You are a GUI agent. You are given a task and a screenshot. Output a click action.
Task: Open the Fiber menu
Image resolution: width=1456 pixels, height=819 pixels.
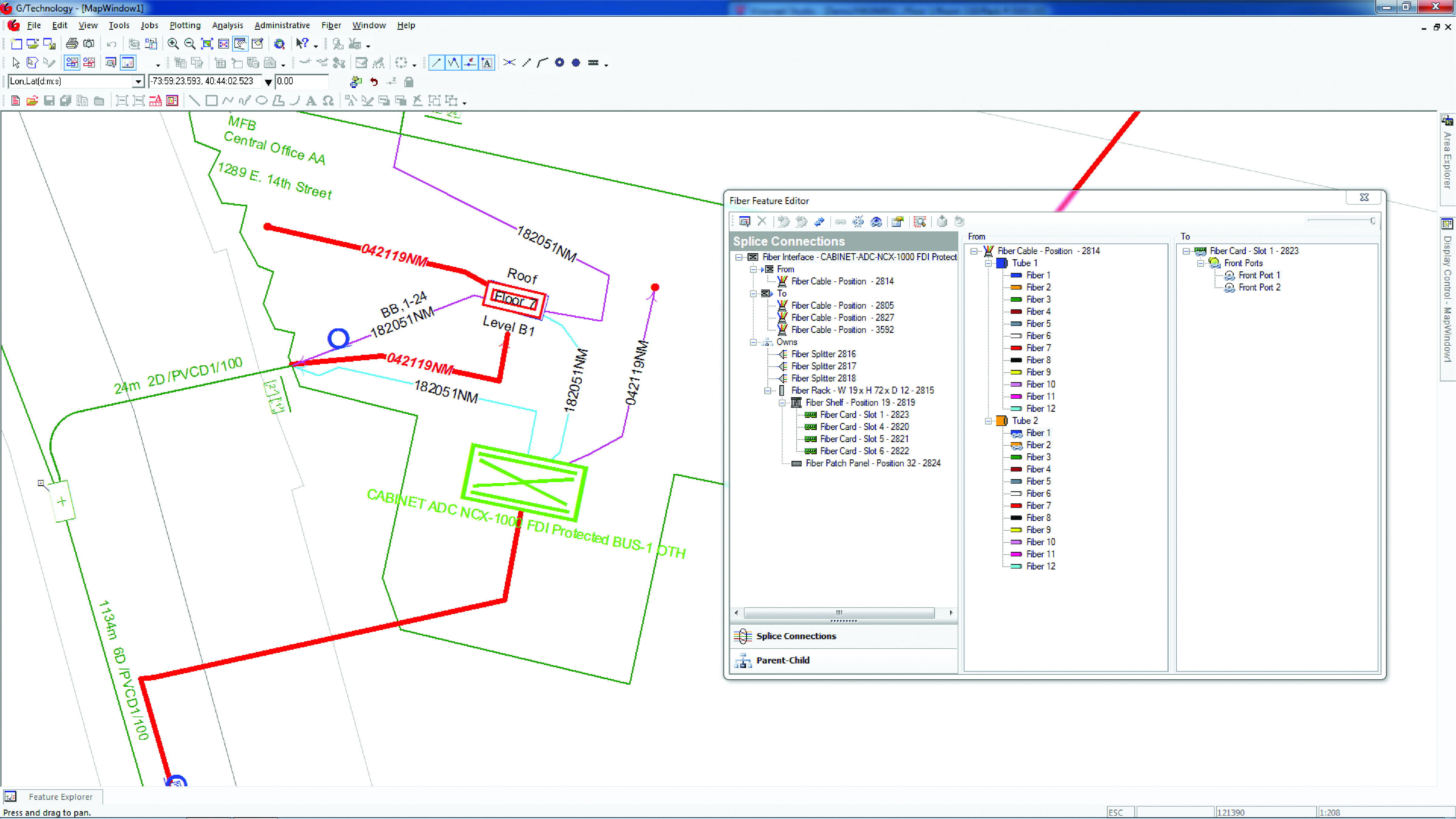click(331, 25)
